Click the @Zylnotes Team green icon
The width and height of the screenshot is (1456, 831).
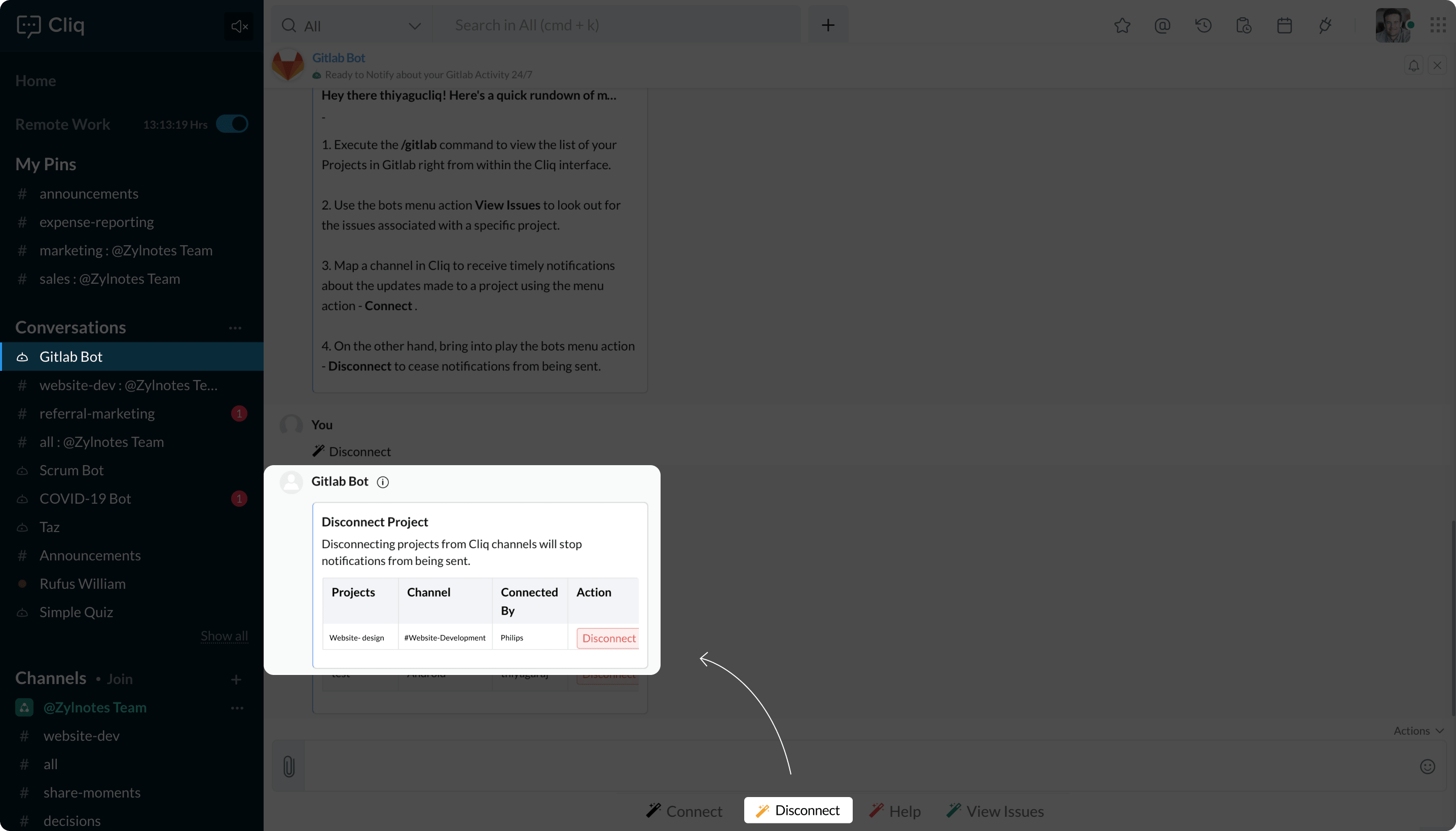24,708
